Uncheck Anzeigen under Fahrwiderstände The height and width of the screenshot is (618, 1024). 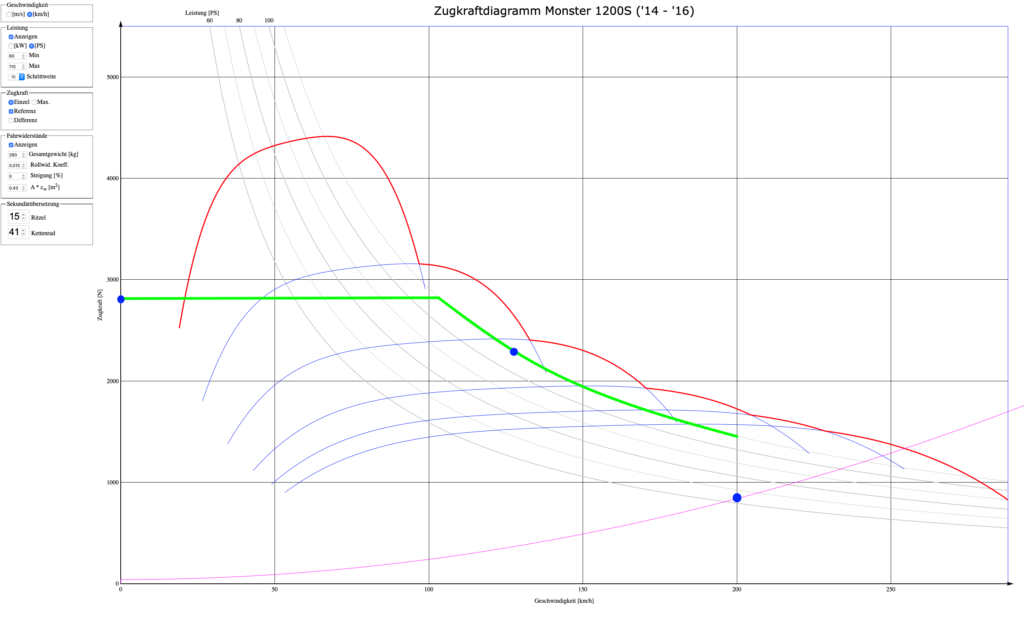click(x=11, y=145)
